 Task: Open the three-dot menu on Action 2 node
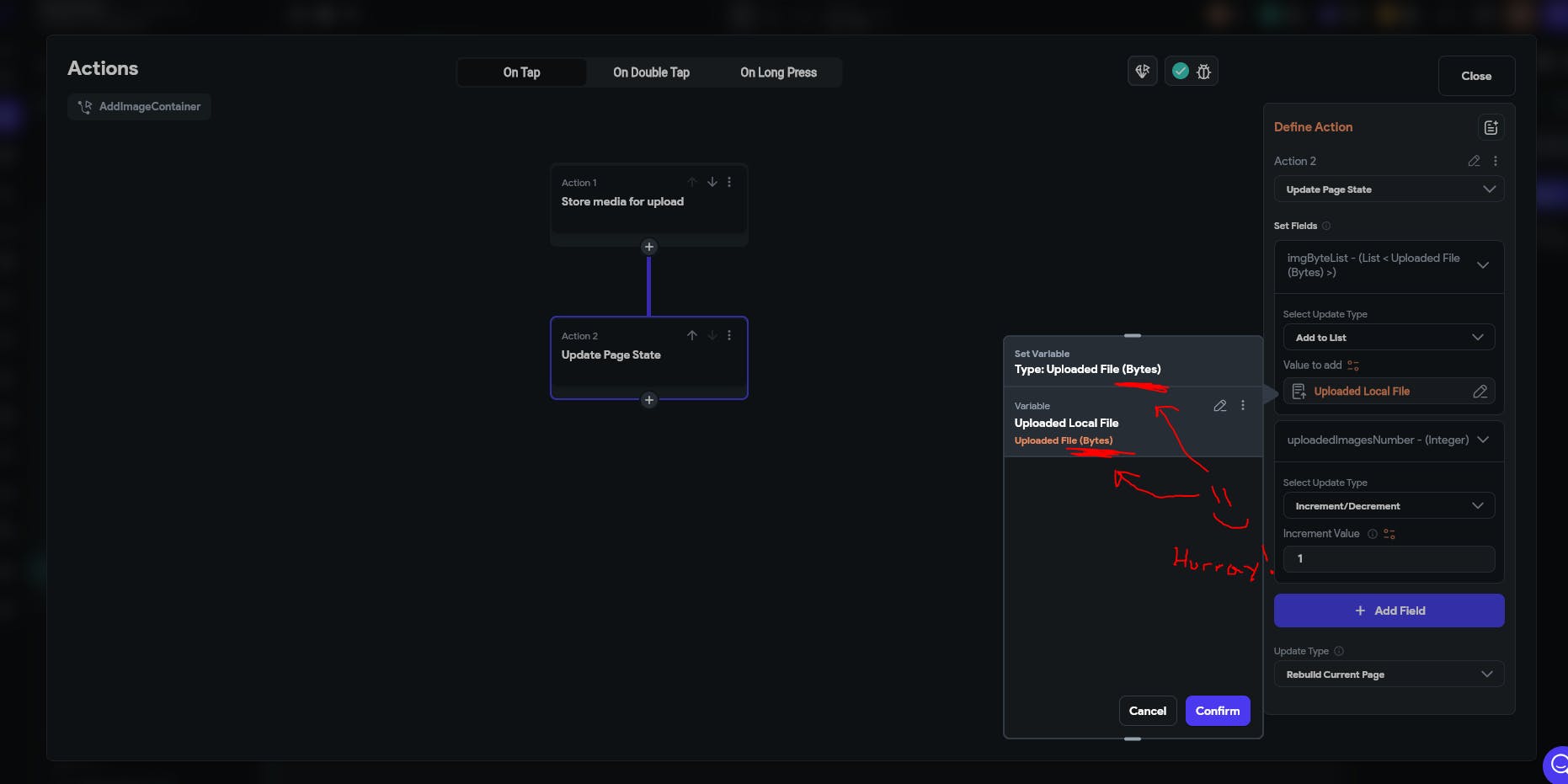click(x=729, y=335)
